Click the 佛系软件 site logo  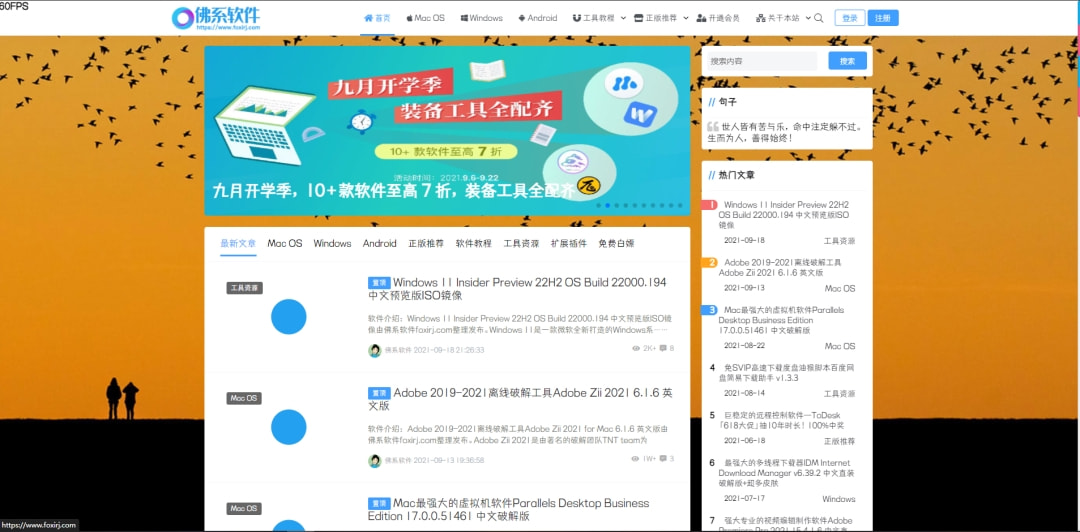tap(216, 18)
